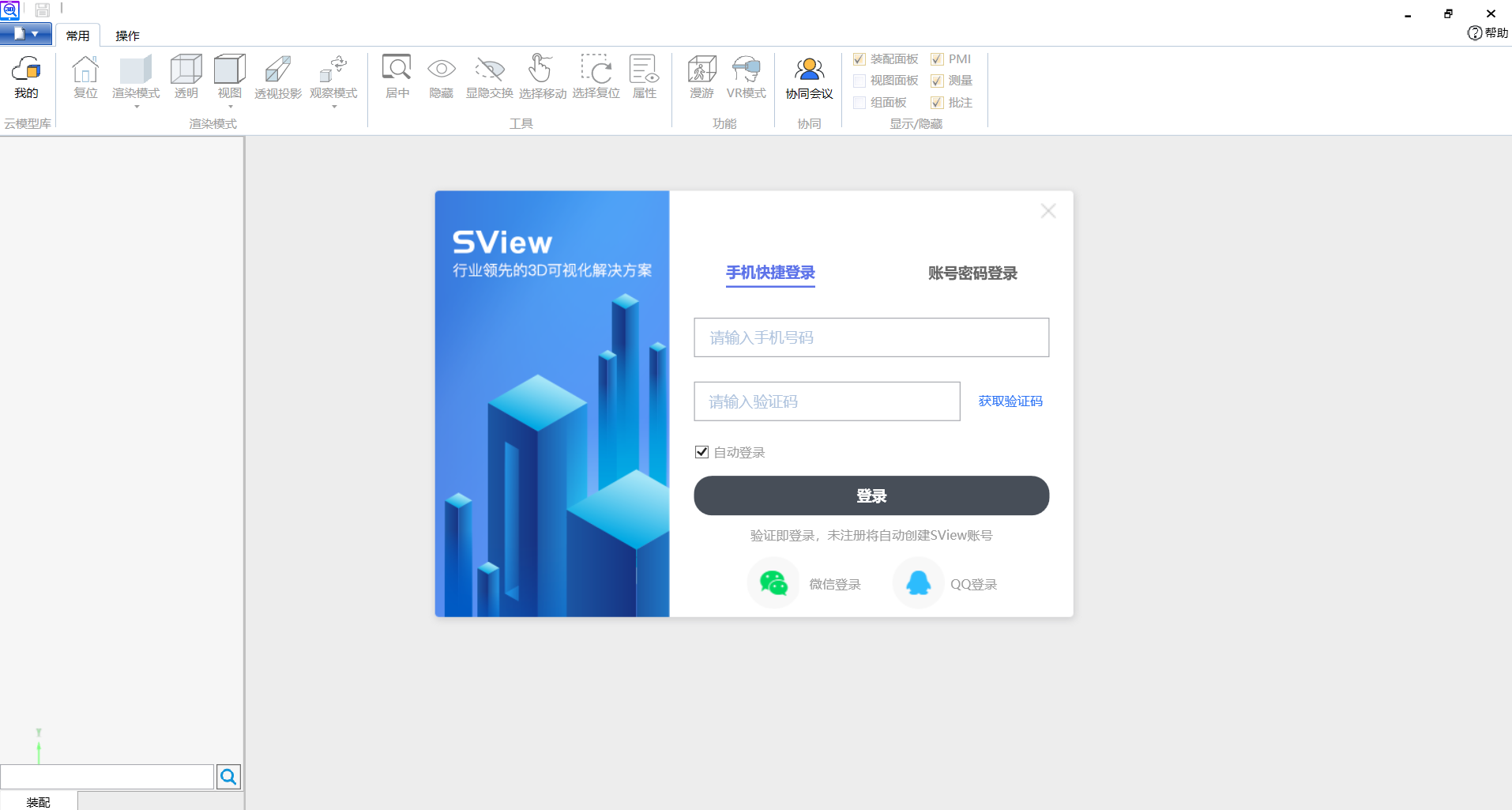
Task: Click the assembly panel search box
Action: click(x=107, y=777)
